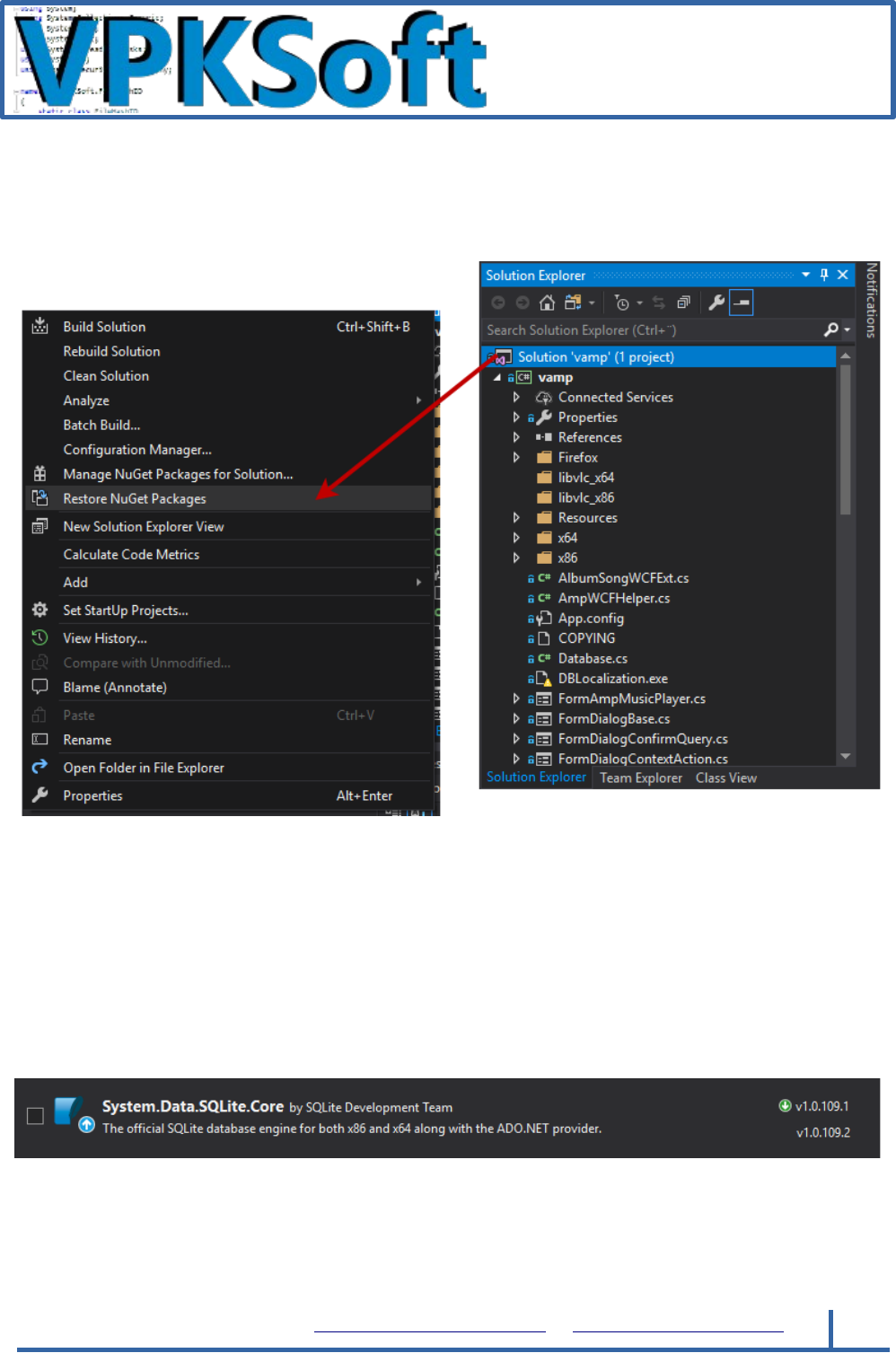
Task: Open the Analyze submenu
Action: (x=229, y=400)
